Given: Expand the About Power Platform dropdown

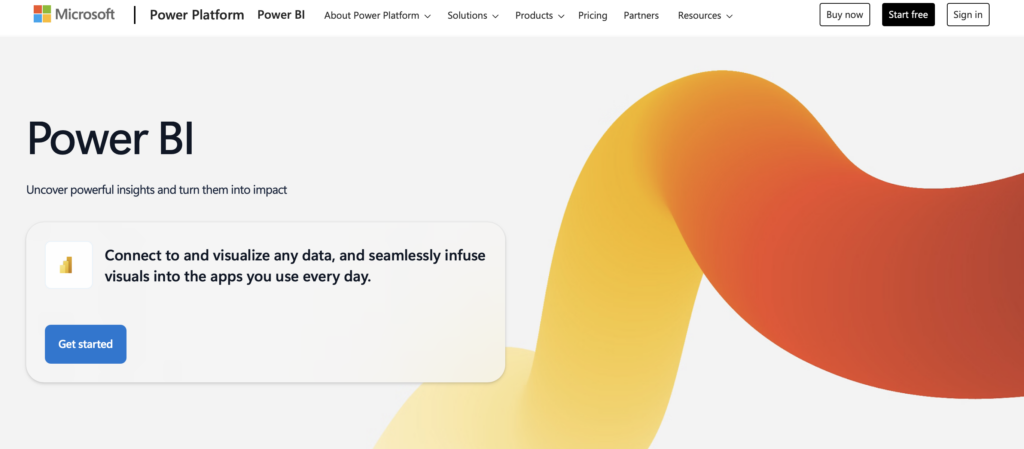Looking at the screenshot, I should tap(378, 16).
